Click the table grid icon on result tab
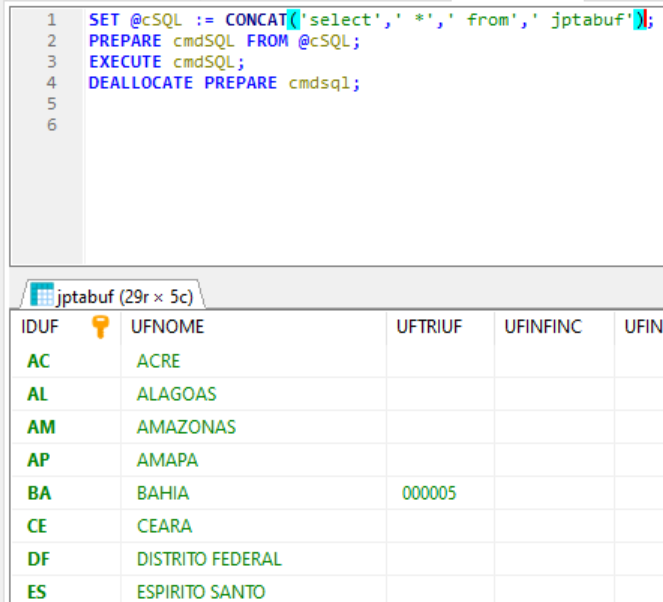Screen dimensions: 663x602 [x=42, y=295]
